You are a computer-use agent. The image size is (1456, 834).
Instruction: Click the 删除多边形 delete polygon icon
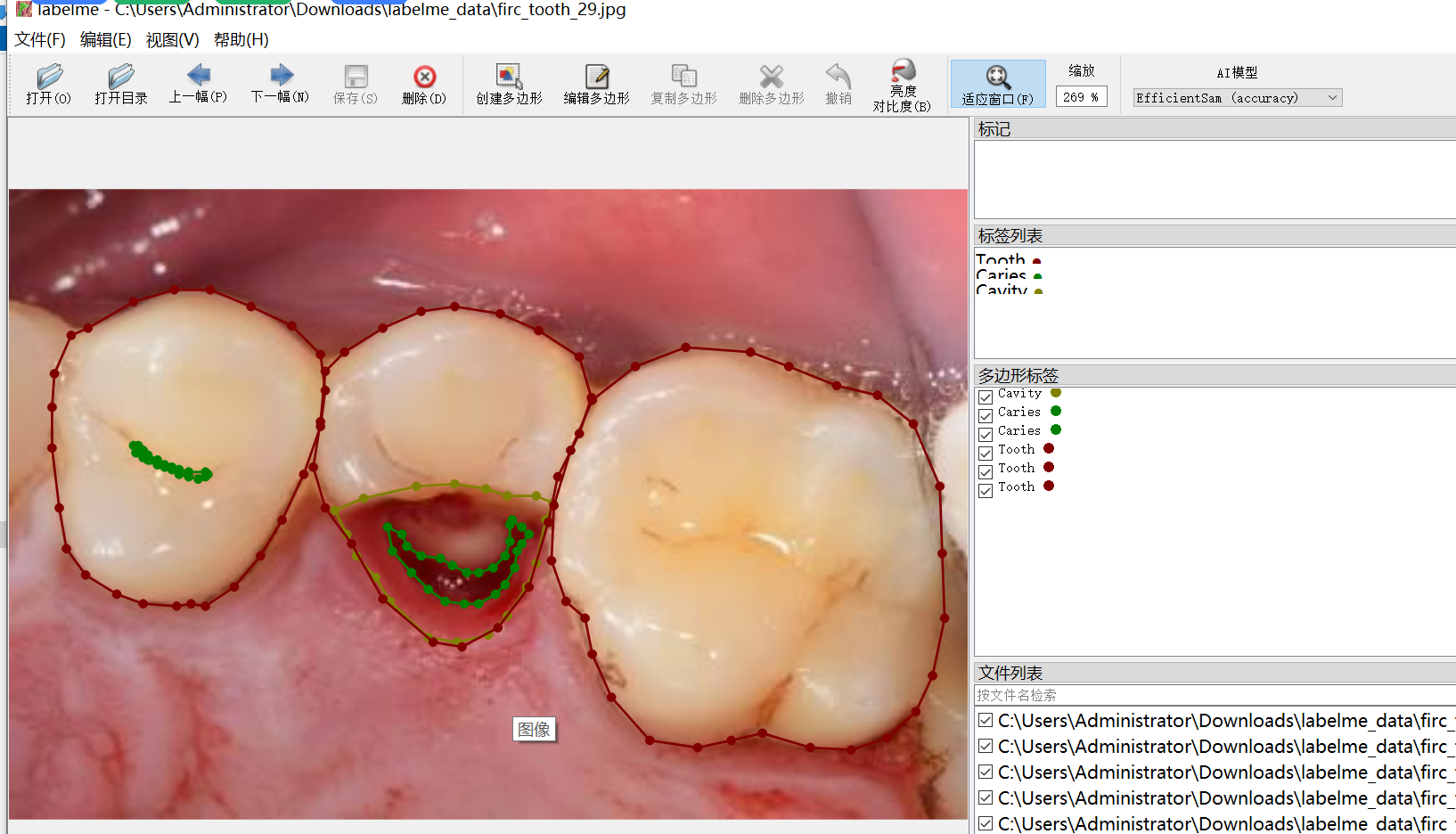point(771,76)
